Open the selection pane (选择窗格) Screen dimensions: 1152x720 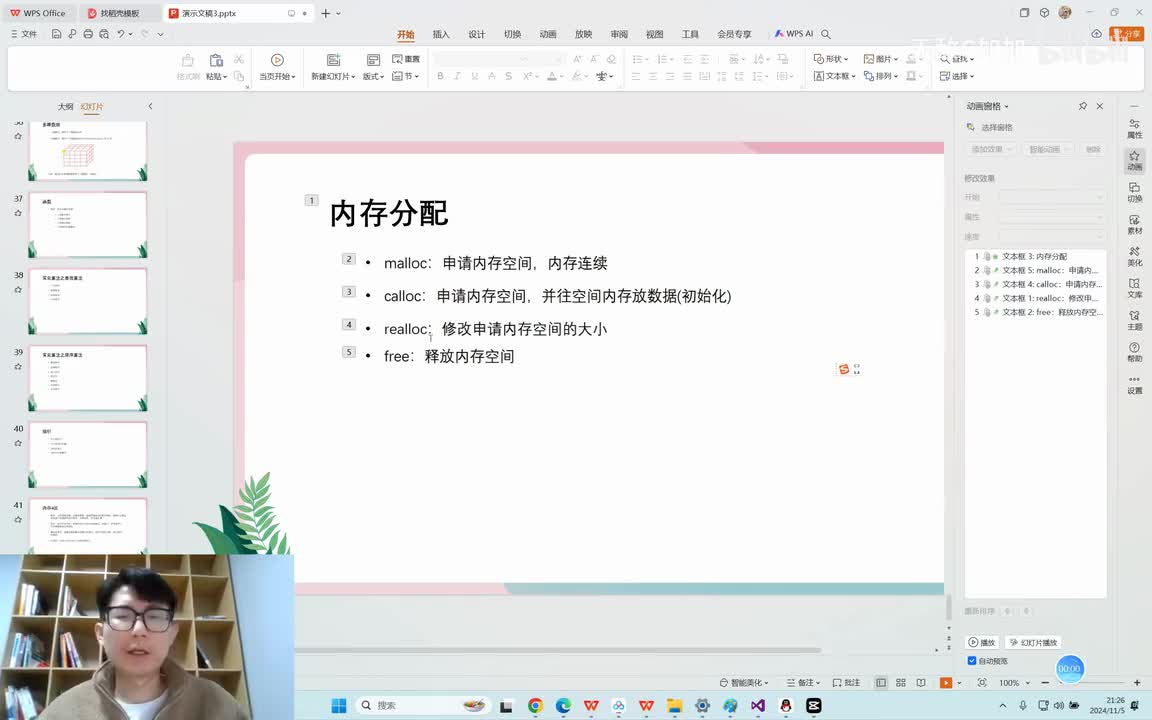pyautogui.click(x=990, y=127)
